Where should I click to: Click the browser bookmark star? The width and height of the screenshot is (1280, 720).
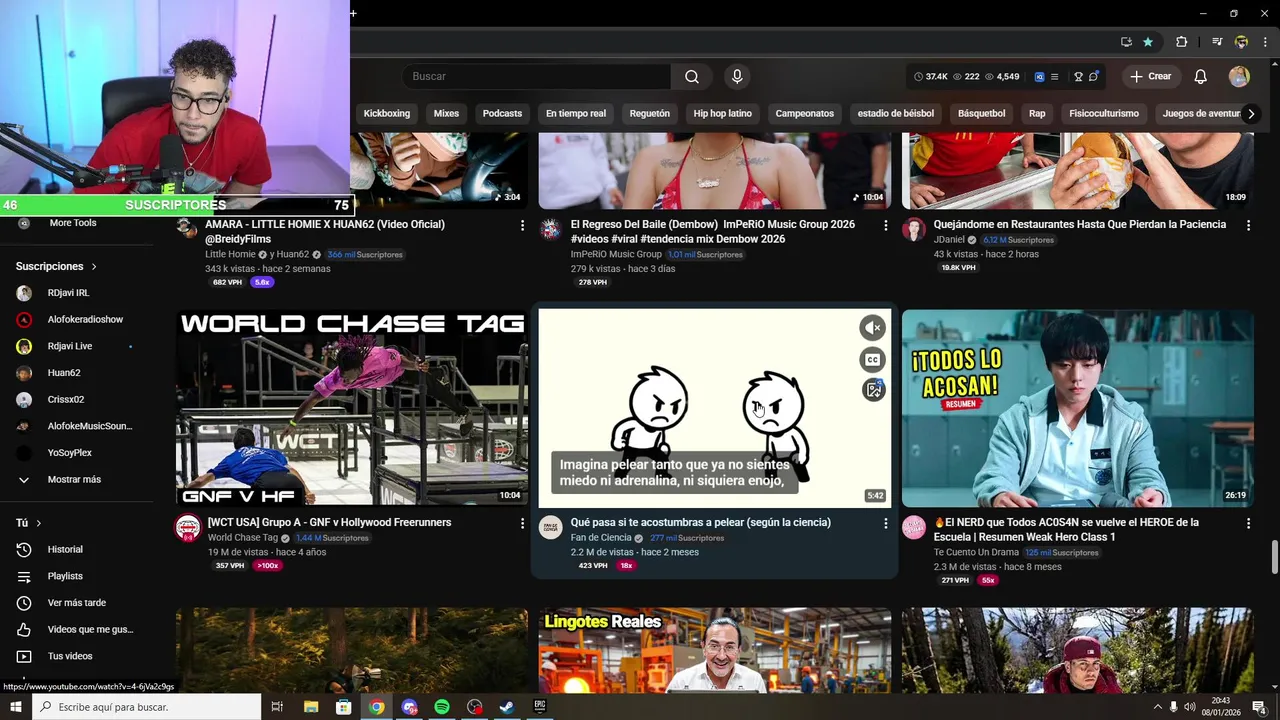pos(1148,42)
